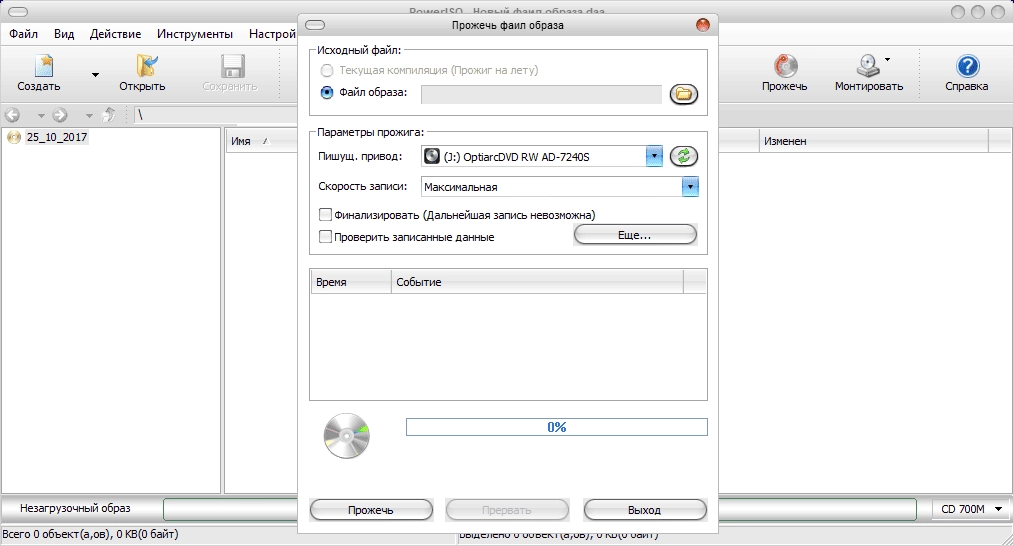Close the Прожечь файл образа dialog
This screenshot has width=1014, height=546.
pyautogui.click(x=703, y=25)
